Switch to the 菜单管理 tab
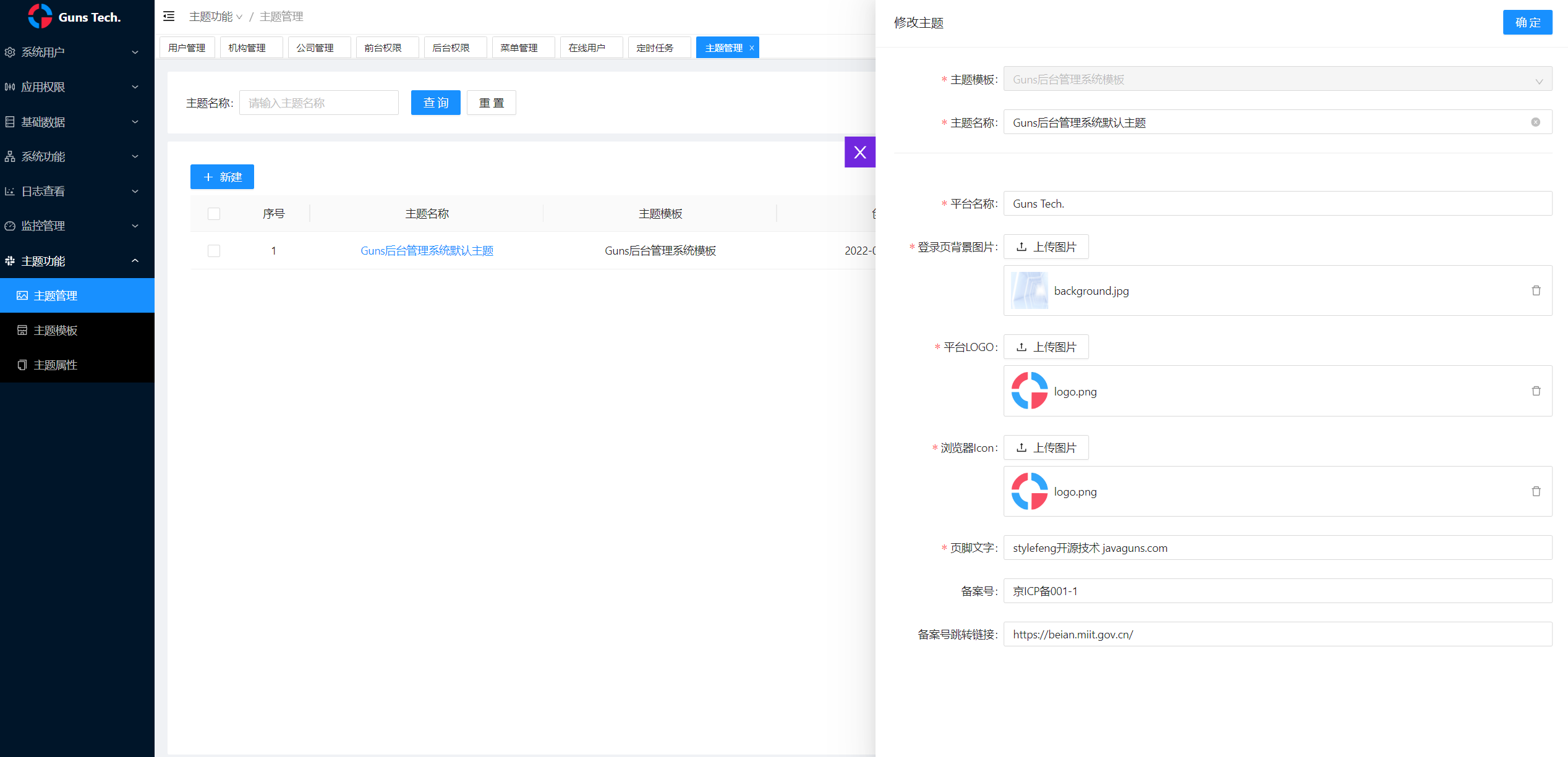The image size is (1568, 757). tap(519, 48)
